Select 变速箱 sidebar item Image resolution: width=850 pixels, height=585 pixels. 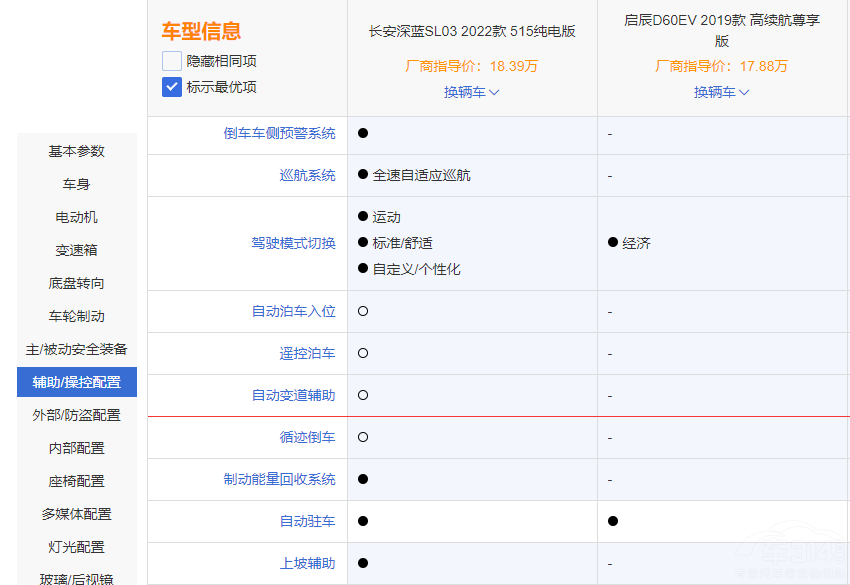click(77, 250)
